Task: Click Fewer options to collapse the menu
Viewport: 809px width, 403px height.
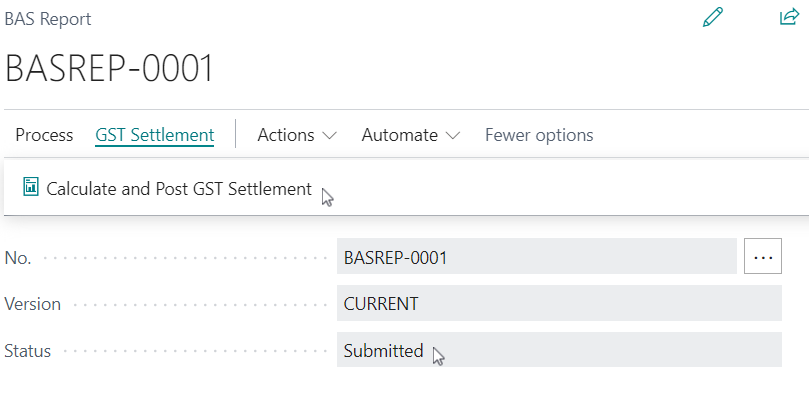Action: (x=539, y=135)
